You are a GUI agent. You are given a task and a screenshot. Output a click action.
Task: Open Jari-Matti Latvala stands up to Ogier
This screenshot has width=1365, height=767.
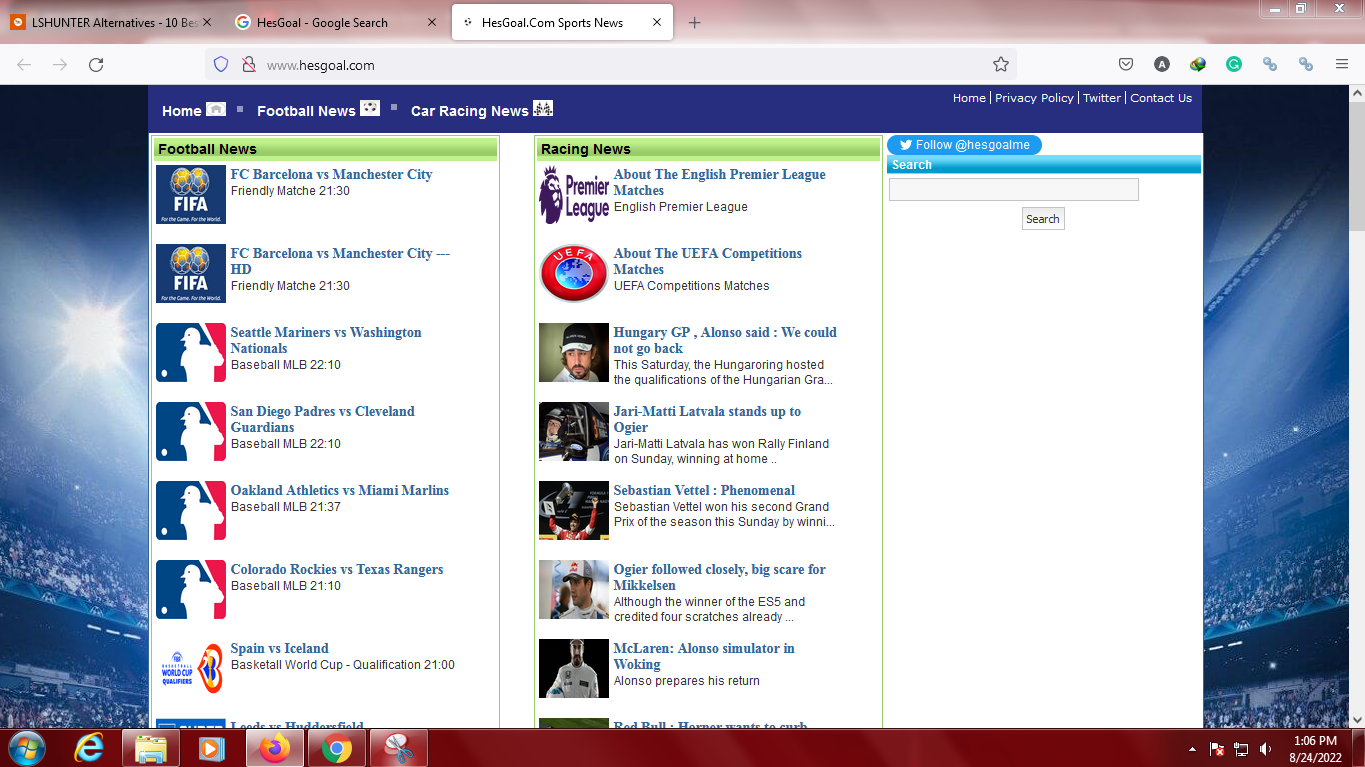(x=707, y=419)
